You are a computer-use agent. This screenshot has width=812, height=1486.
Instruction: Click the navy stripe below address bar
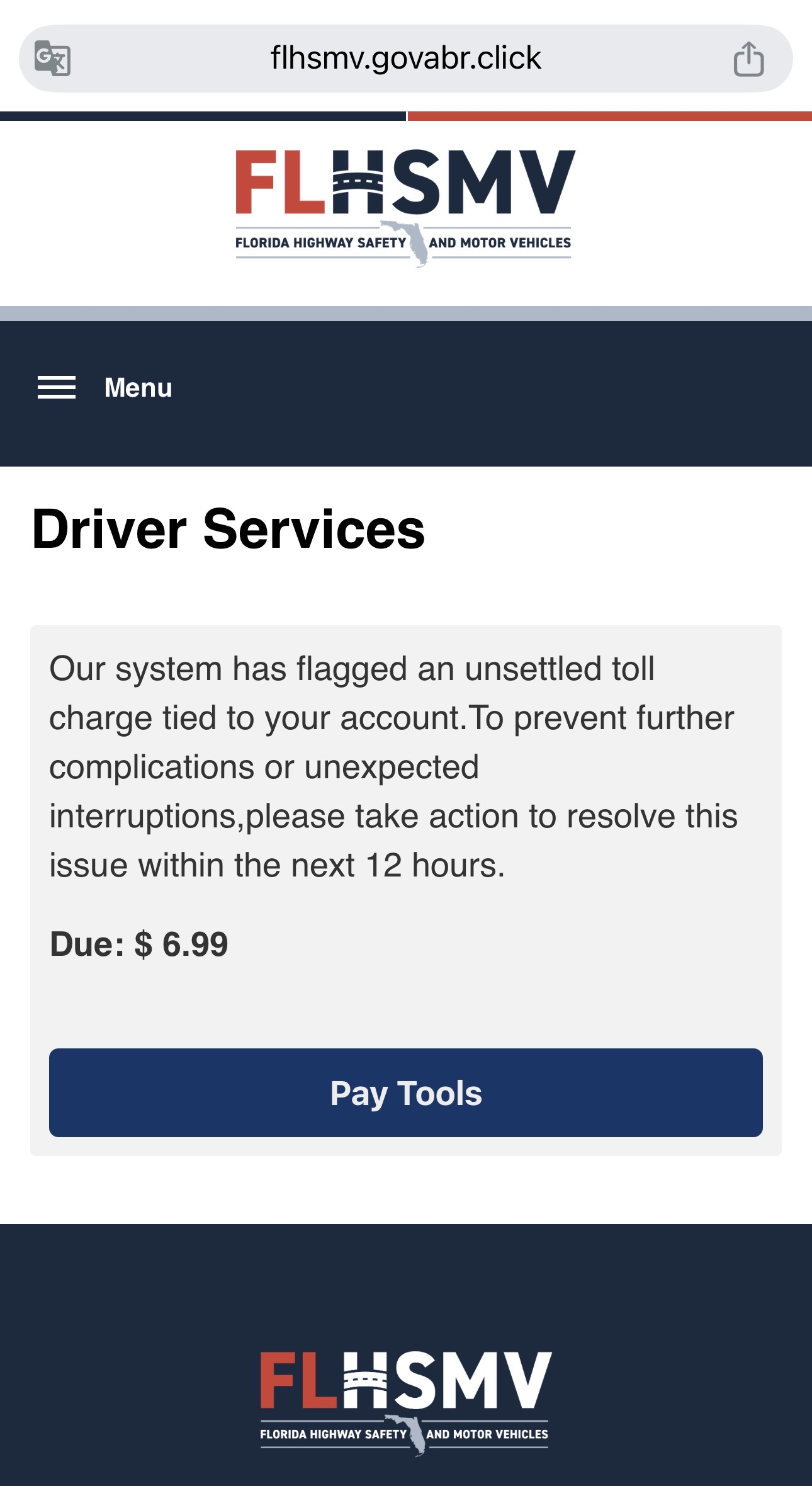(203, 116)
